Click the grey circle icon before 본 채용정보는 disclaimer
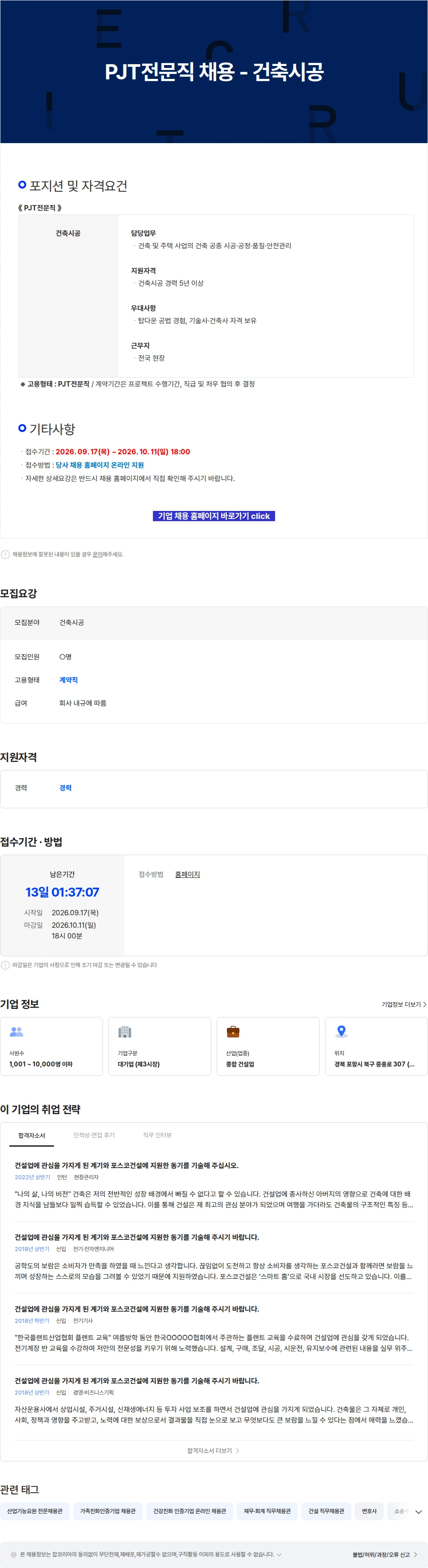Image resolution: width=428 pixels, height=1568 pixels. 14,1554
